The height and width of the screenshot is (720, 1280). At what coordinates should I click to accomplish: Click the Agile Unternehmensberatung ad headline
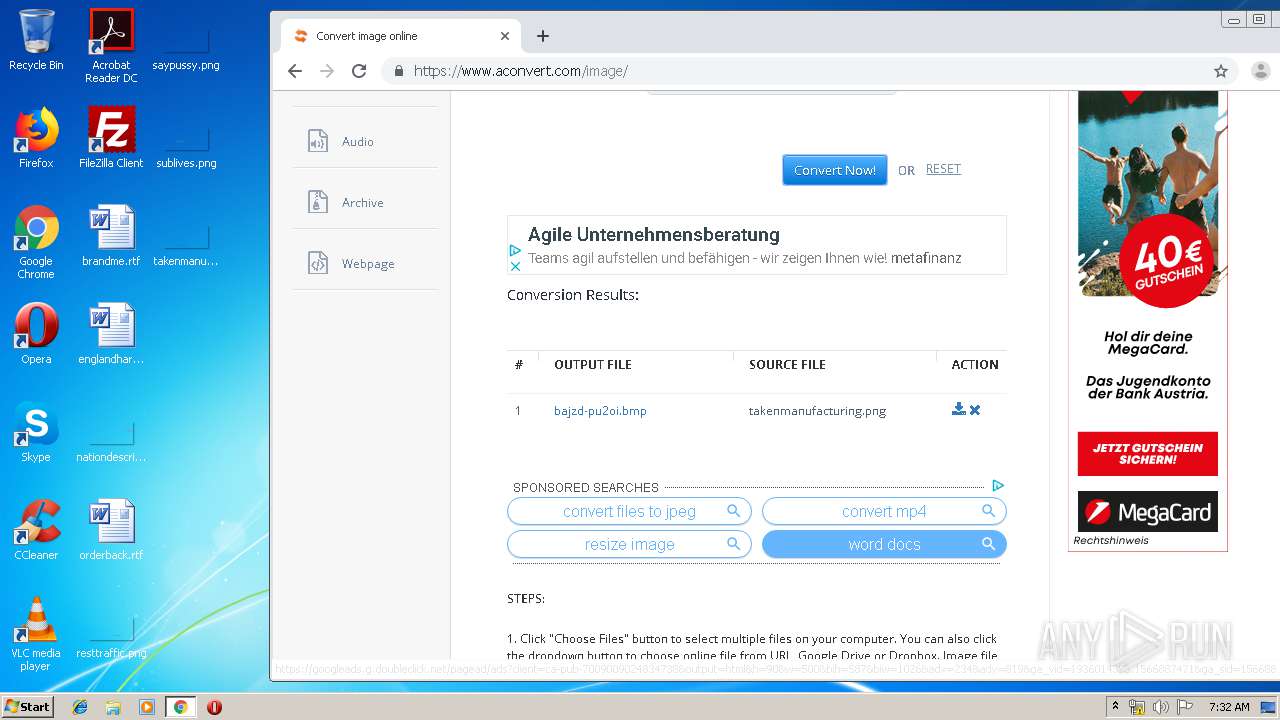coord(654,235)
